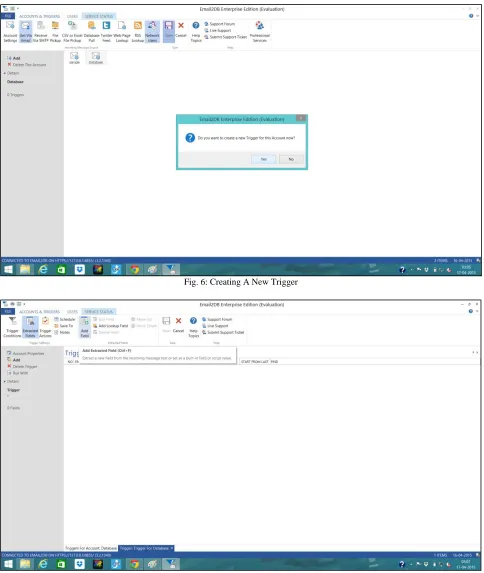This screenshot has height=573, width=484.
Task: Open the Start button on the Fig. 6 taskbar
Action: tap(8, 270)
